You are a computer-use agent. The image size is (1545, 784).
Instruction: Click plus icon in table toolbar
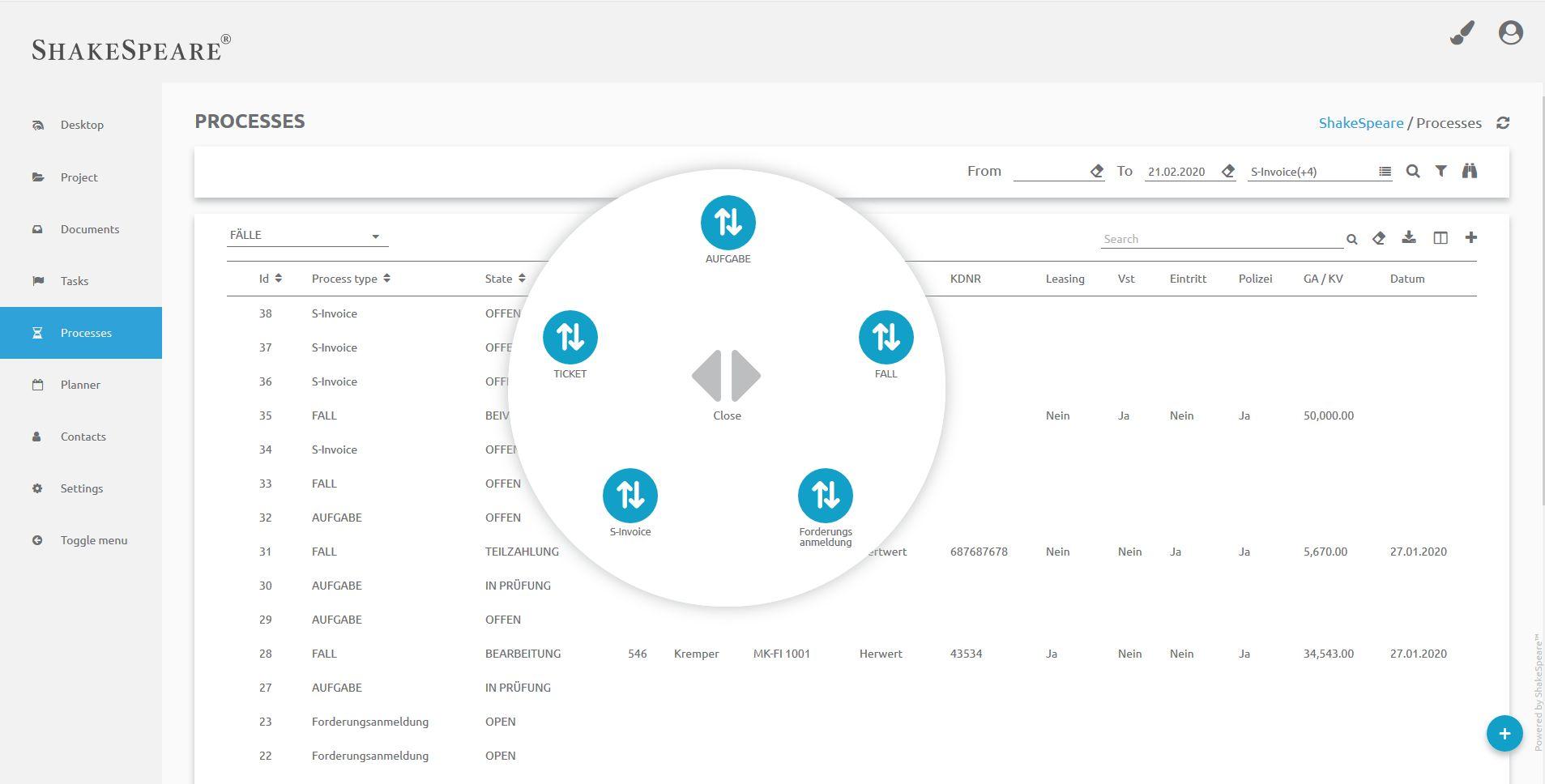tap(1471, 237)
